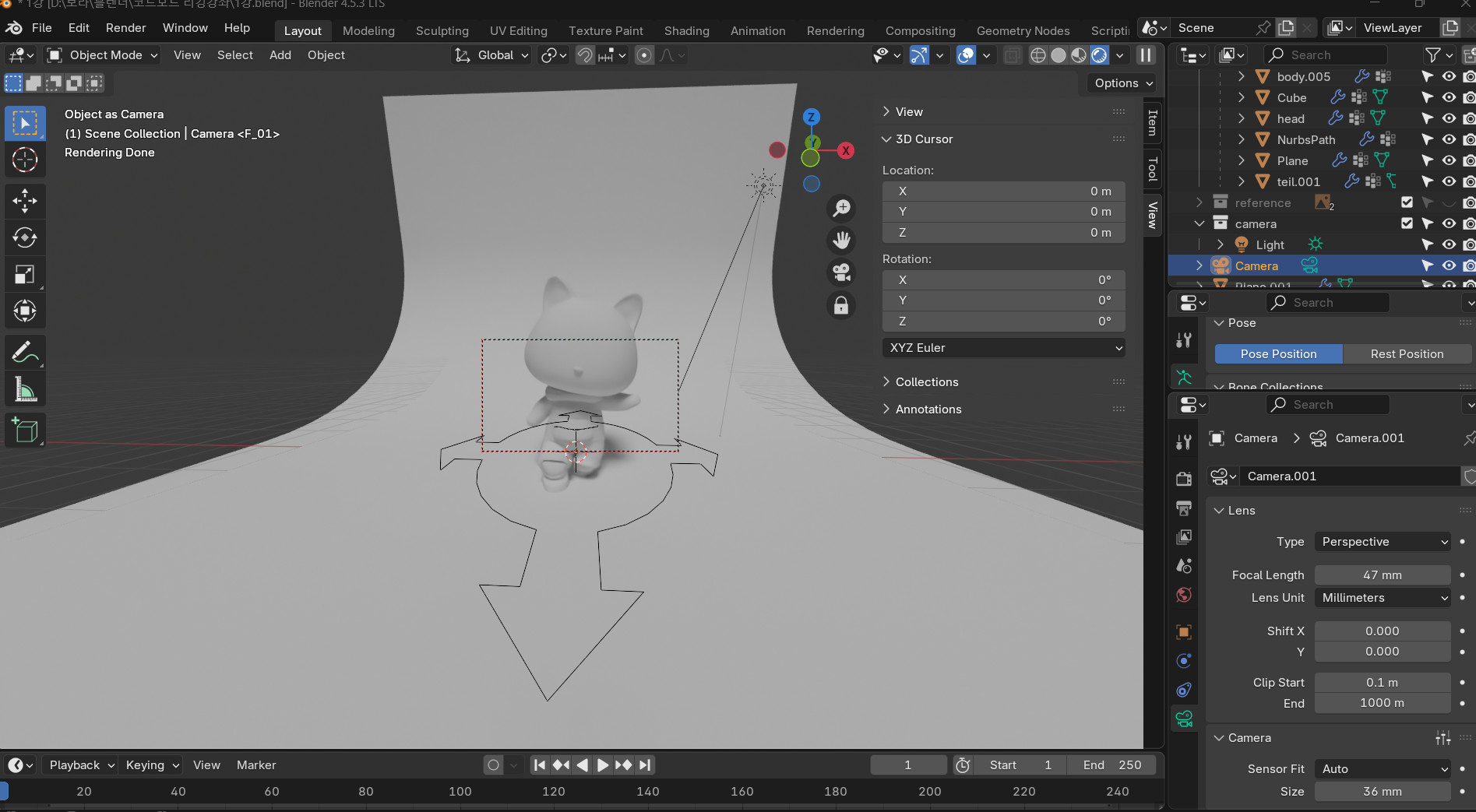Hide the Light object eye icon

[1449, 244]
